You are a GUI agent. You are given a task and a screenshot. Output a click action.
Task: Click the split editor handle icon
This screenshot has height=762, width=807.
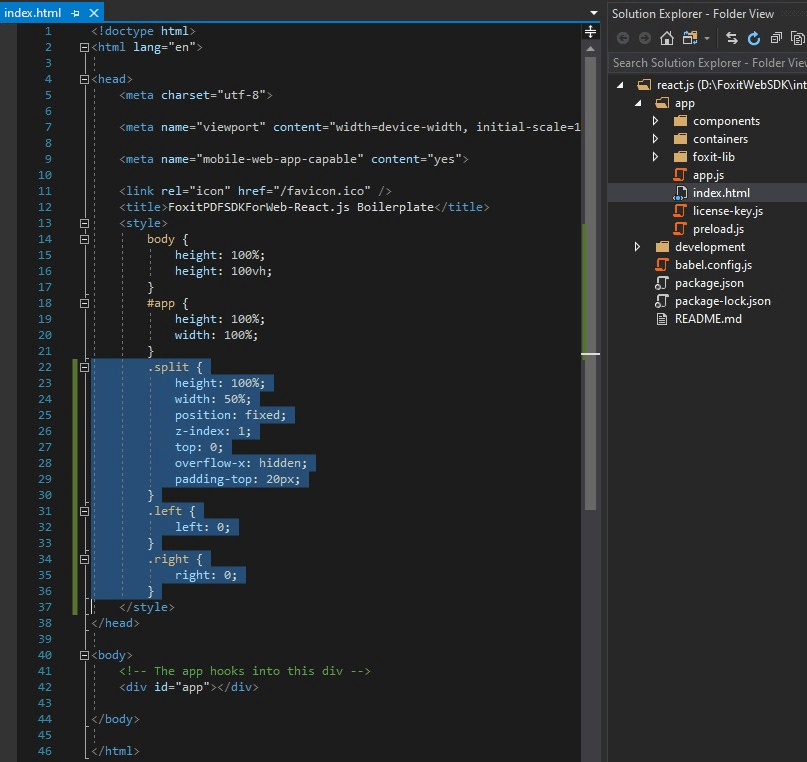tap(590, 32)
